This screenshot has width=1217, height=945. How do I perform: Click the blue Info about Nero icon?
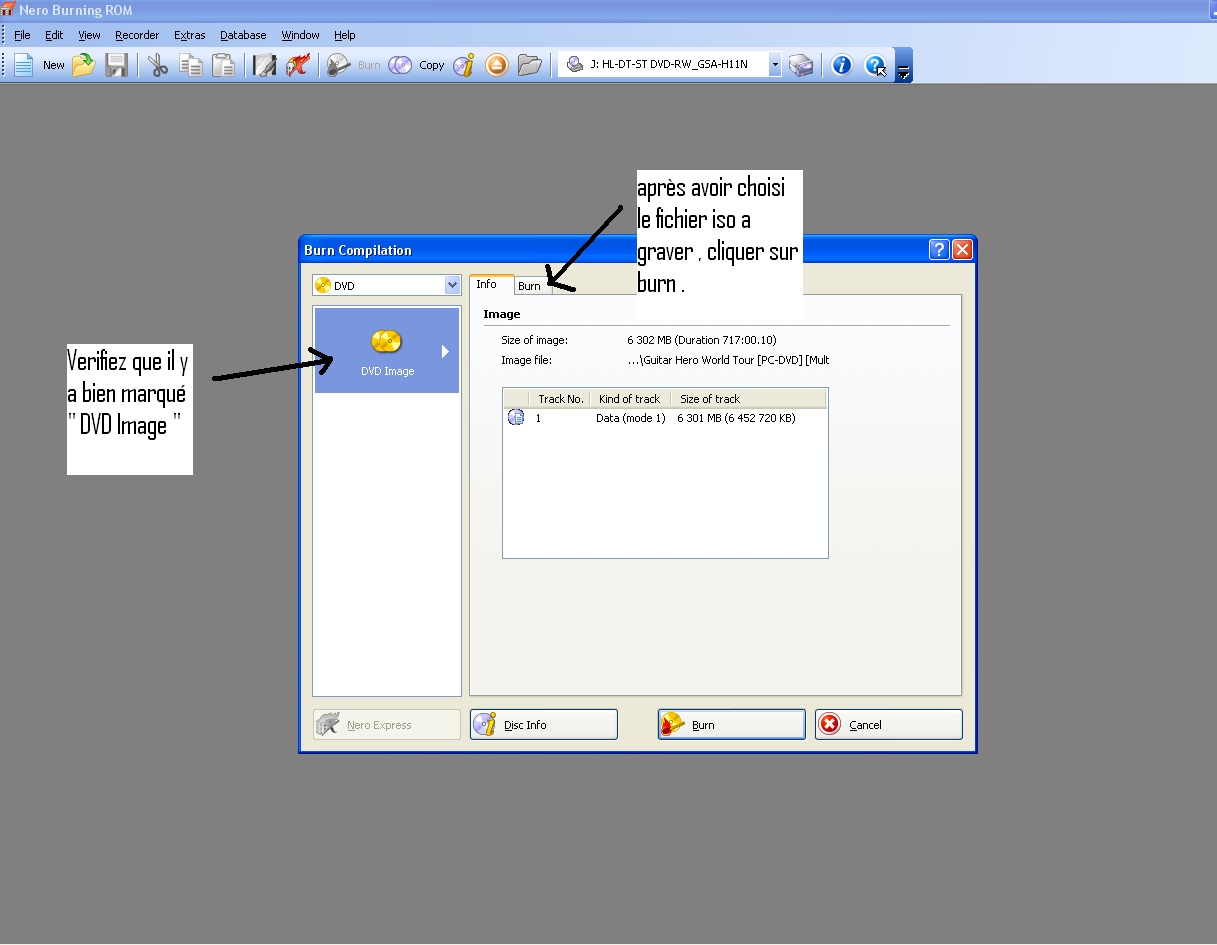pyautogui.click(x=842, y=65)
